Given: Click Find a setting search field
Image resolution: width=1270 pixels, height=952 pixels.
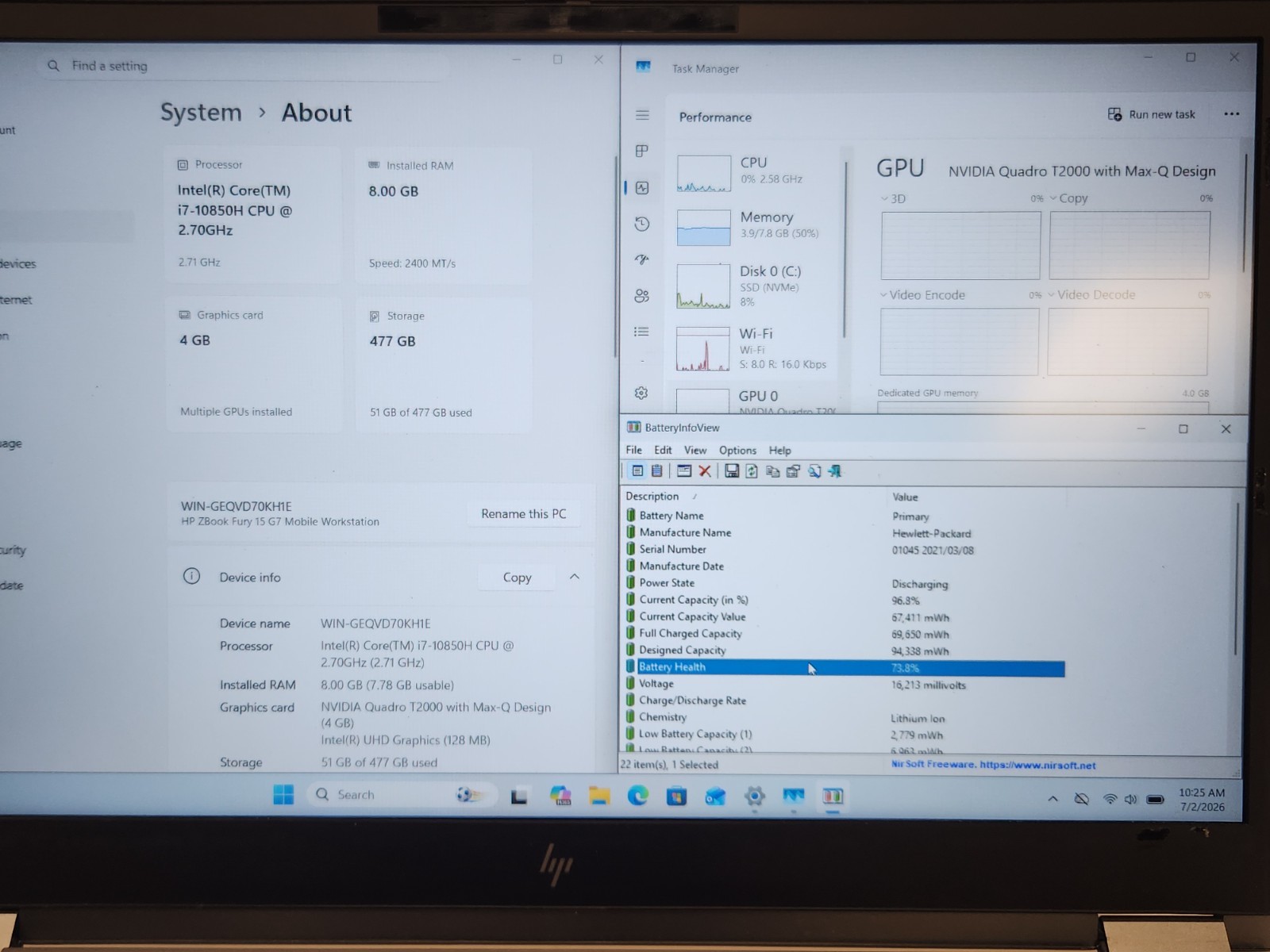Looking at the screenshot, I should [x=242, y=66].
